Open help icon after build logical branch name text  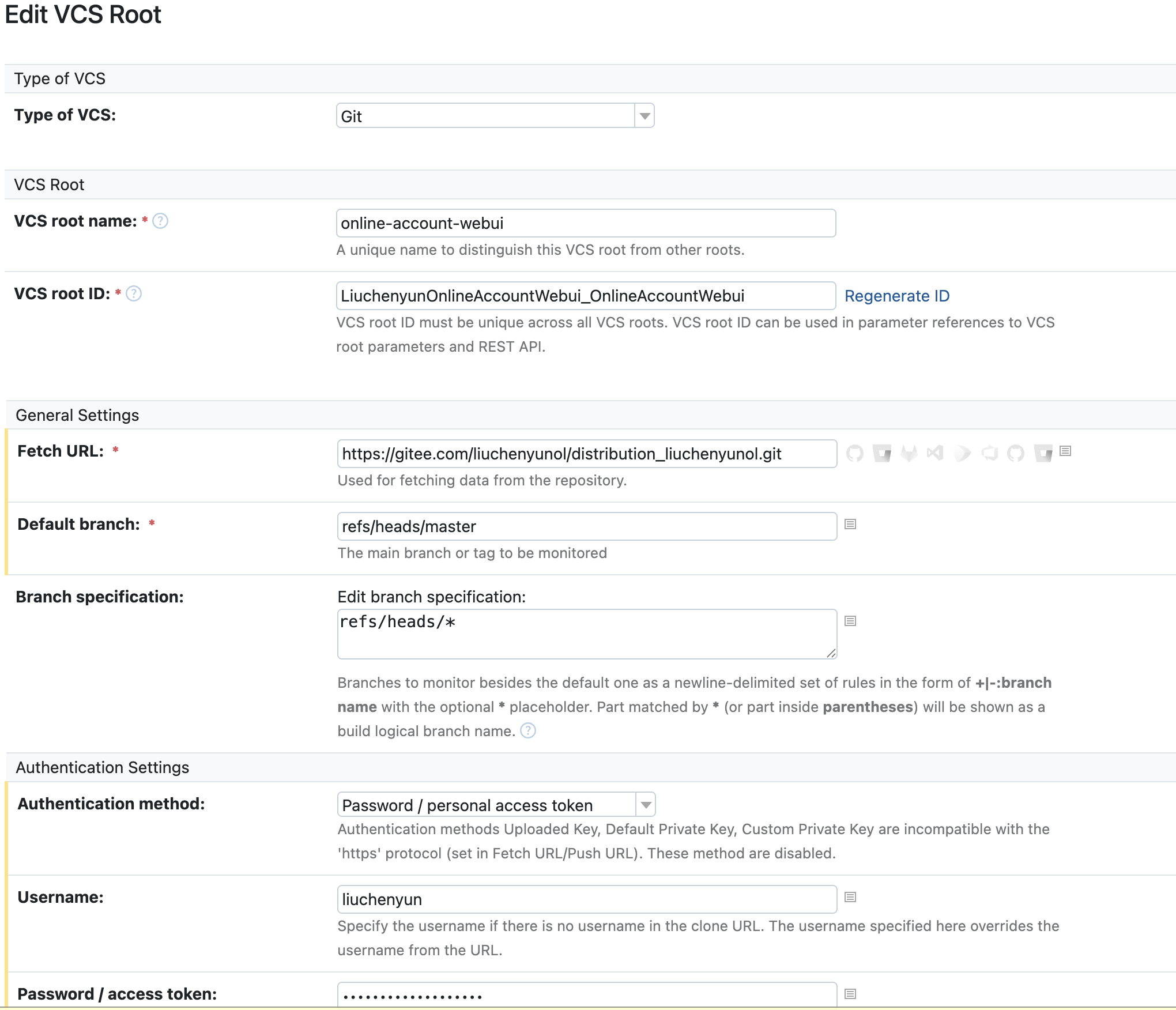pos(528,731)
